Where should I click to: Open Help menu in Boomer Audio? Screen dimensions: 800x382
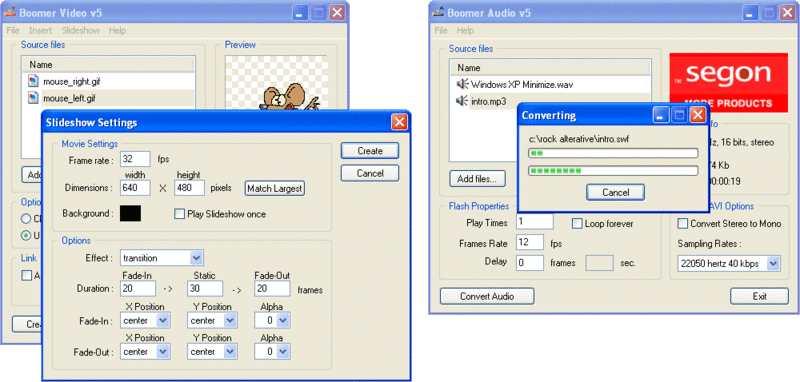465,31
